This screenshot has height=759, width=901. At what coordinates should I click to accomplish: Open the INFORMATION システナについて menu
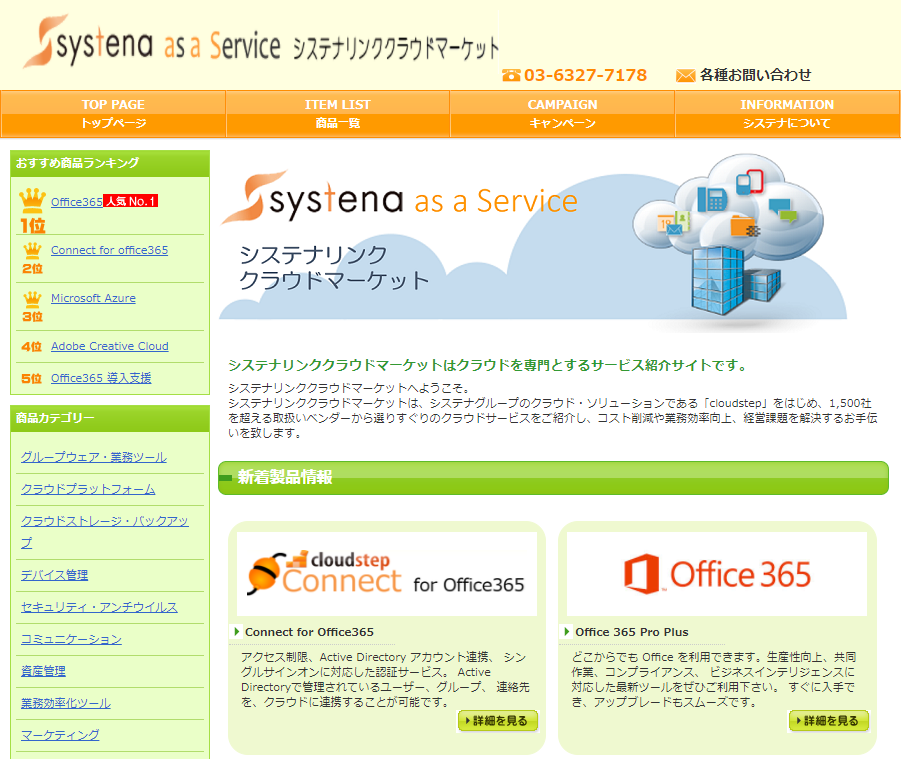point(787,114)
